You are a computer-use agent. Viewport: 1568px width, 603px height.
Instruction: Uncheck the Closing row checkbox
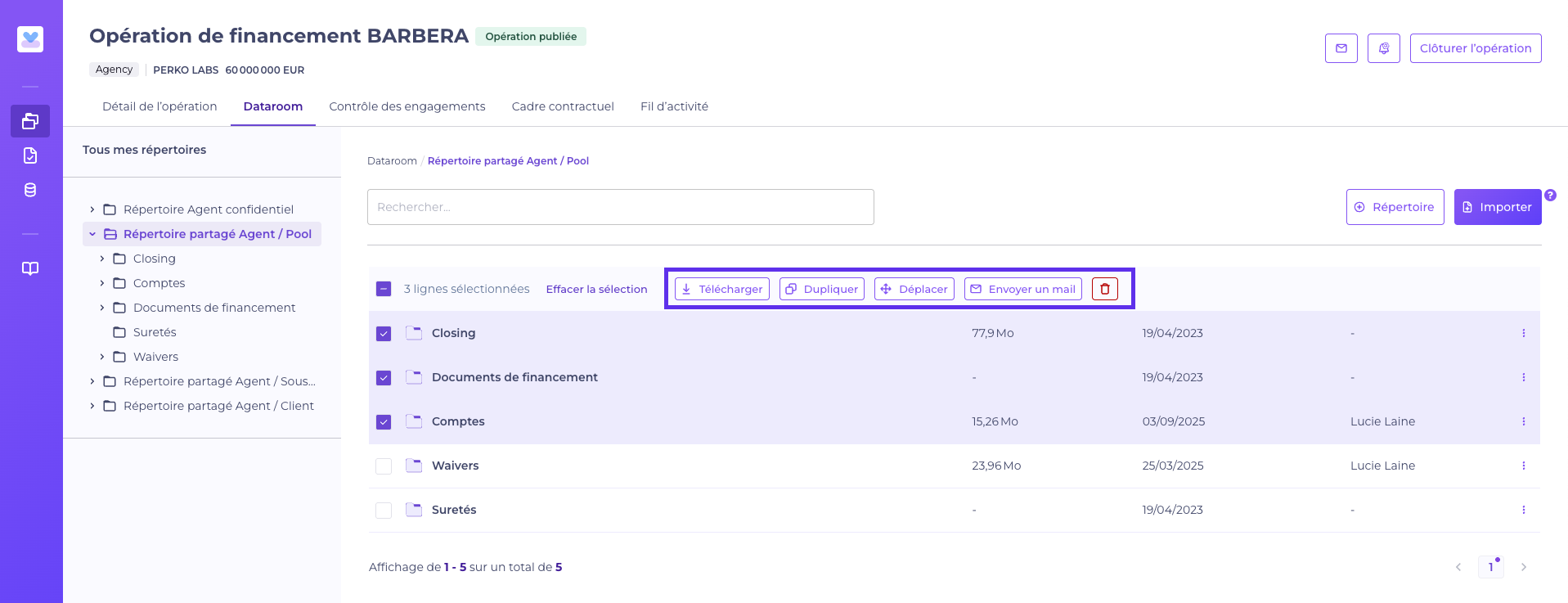pyautogui.click(x=384, y=334)
